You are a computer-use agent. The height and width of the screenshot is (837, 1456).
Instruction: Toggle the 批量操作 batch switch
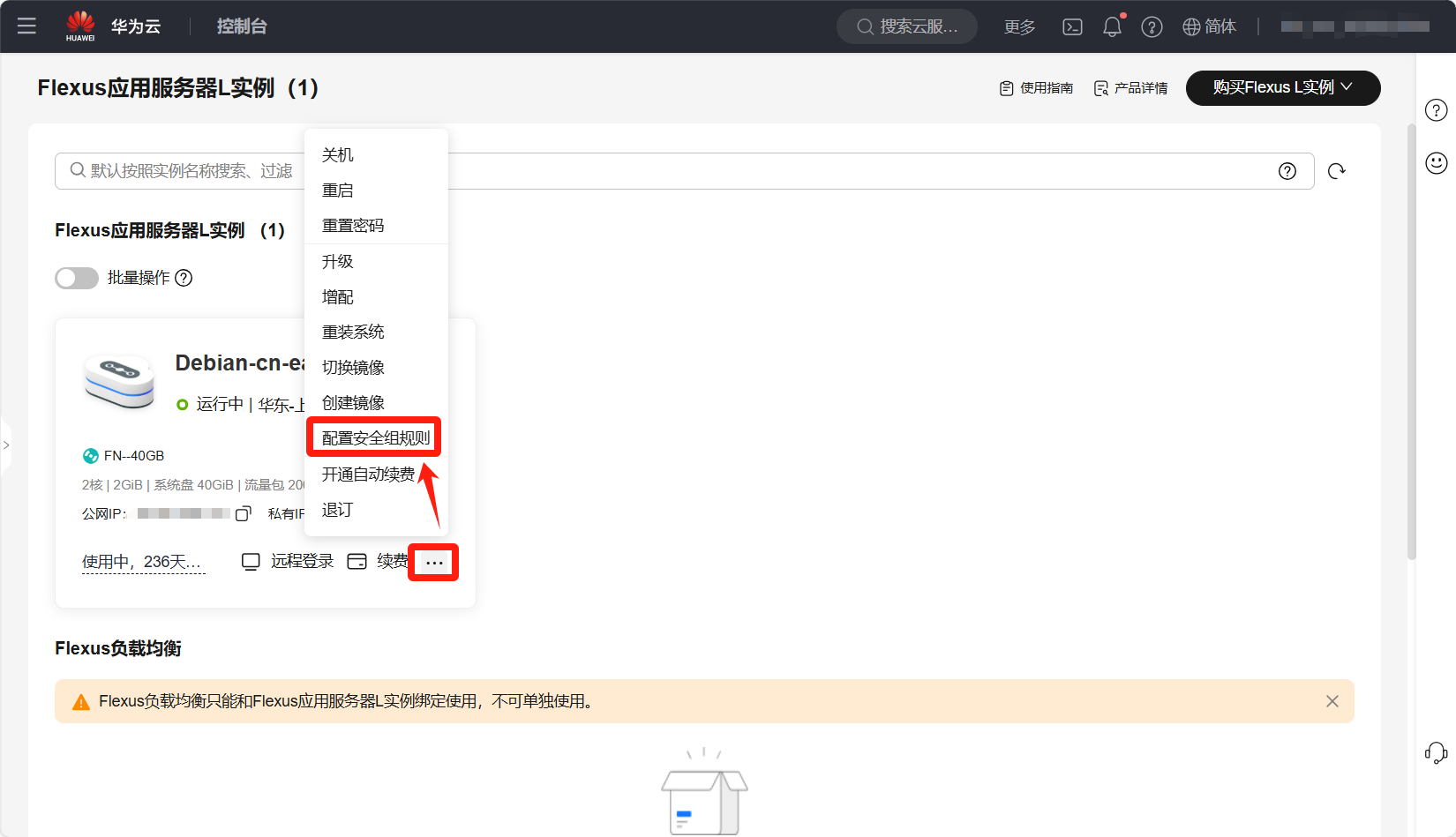(77, 278)
